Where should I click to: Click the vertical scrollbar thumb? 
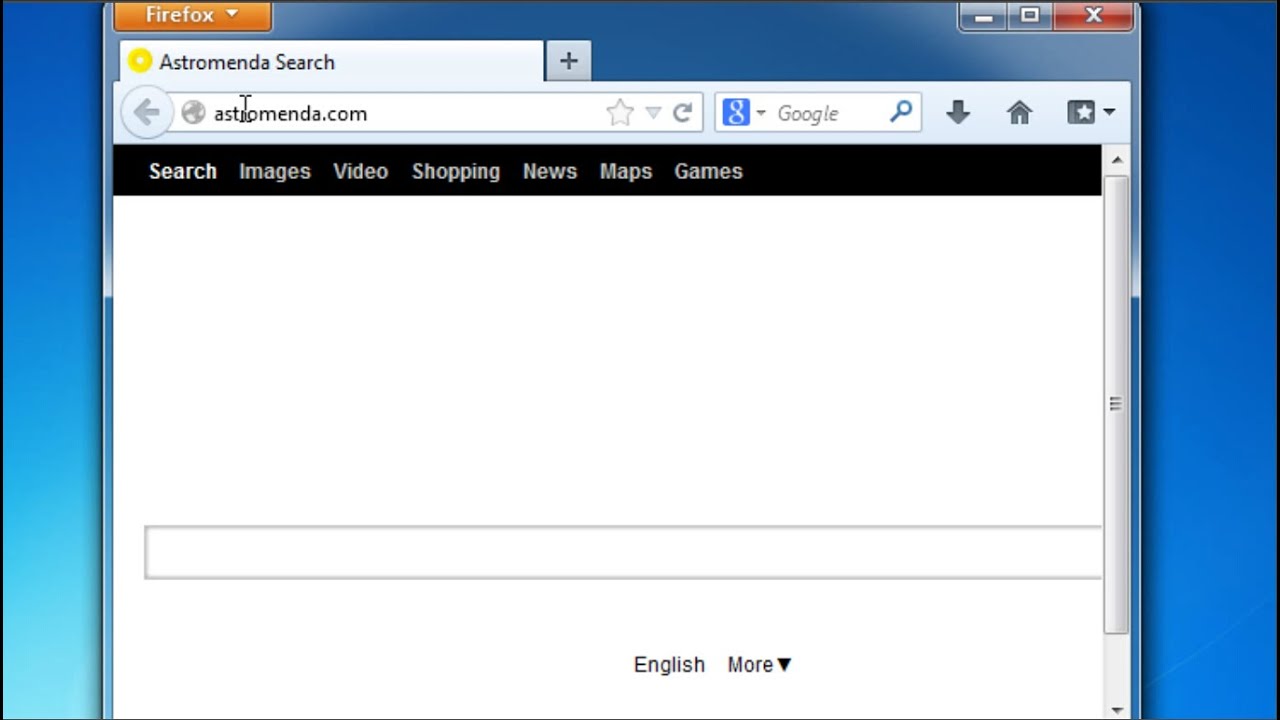pos(1116,404)
